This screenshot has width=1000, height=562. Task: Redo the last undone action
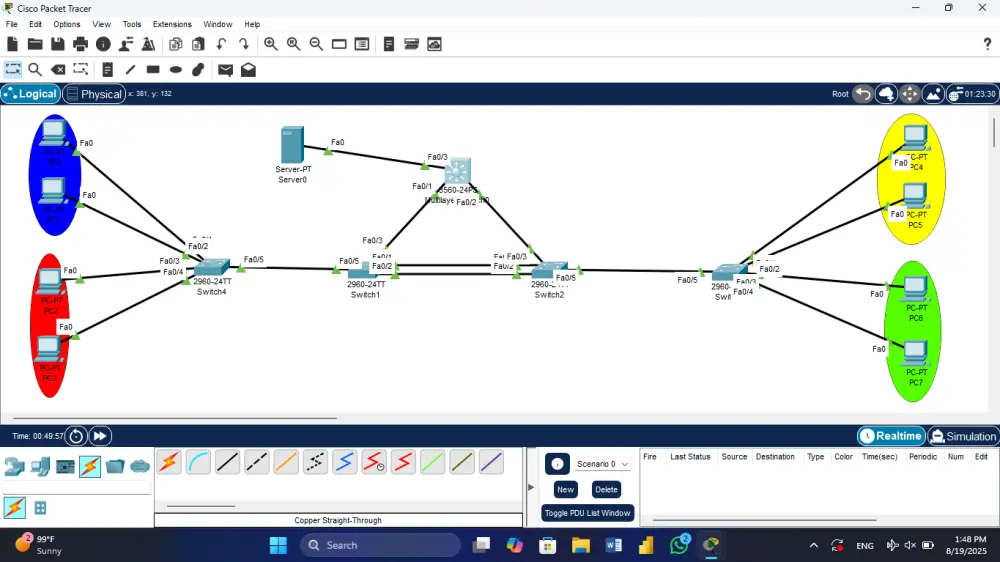tap(244, 44)
